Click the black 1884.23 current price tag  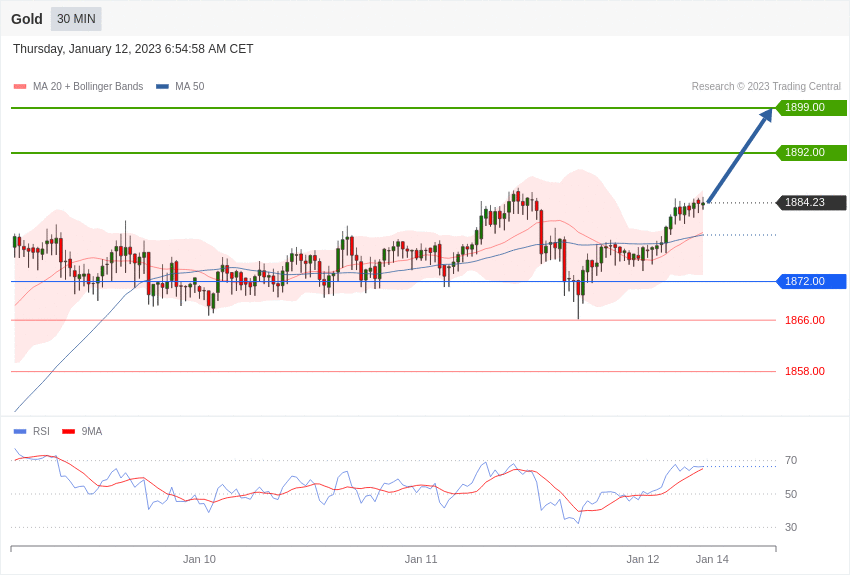click(811, 203)
